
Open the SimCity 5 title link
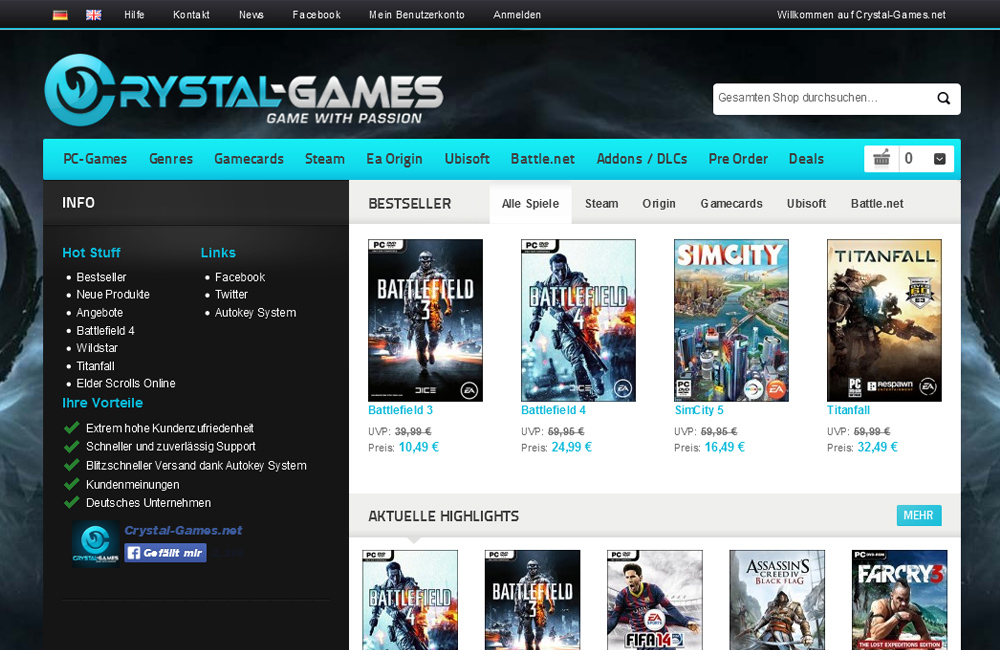click(x=699, y=410)
